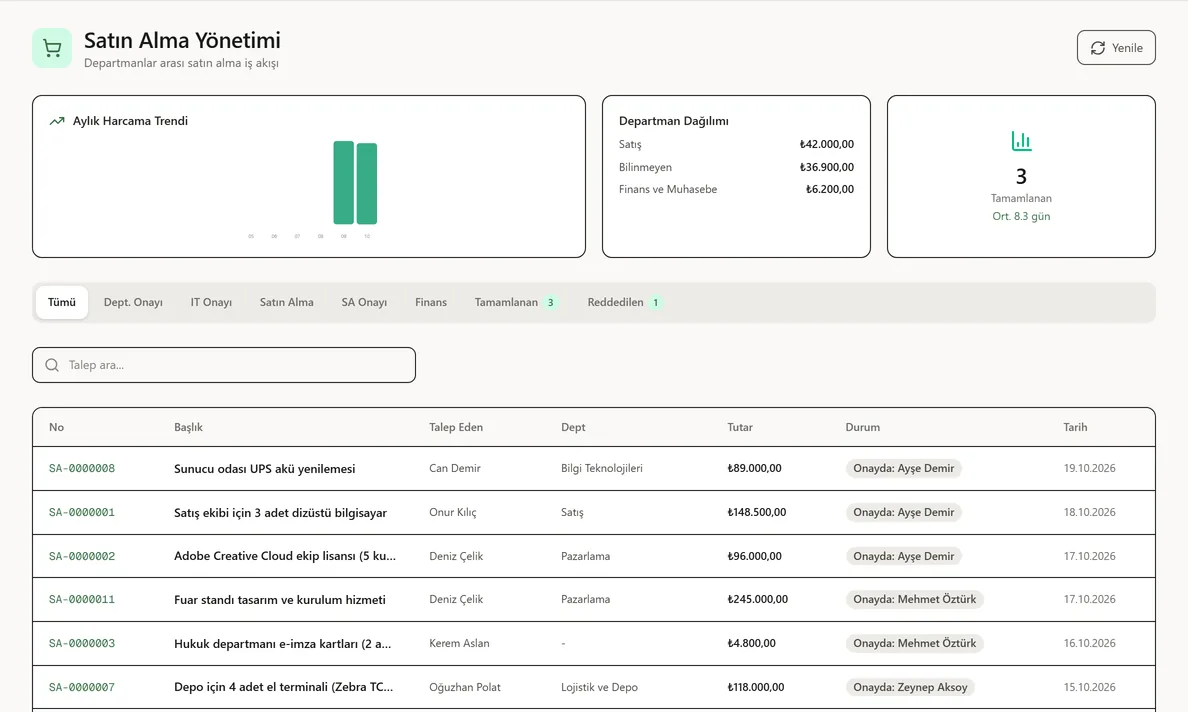The image size is (1188, 712).
Task: Click the Tarih column header
Action: point(1075,427)
